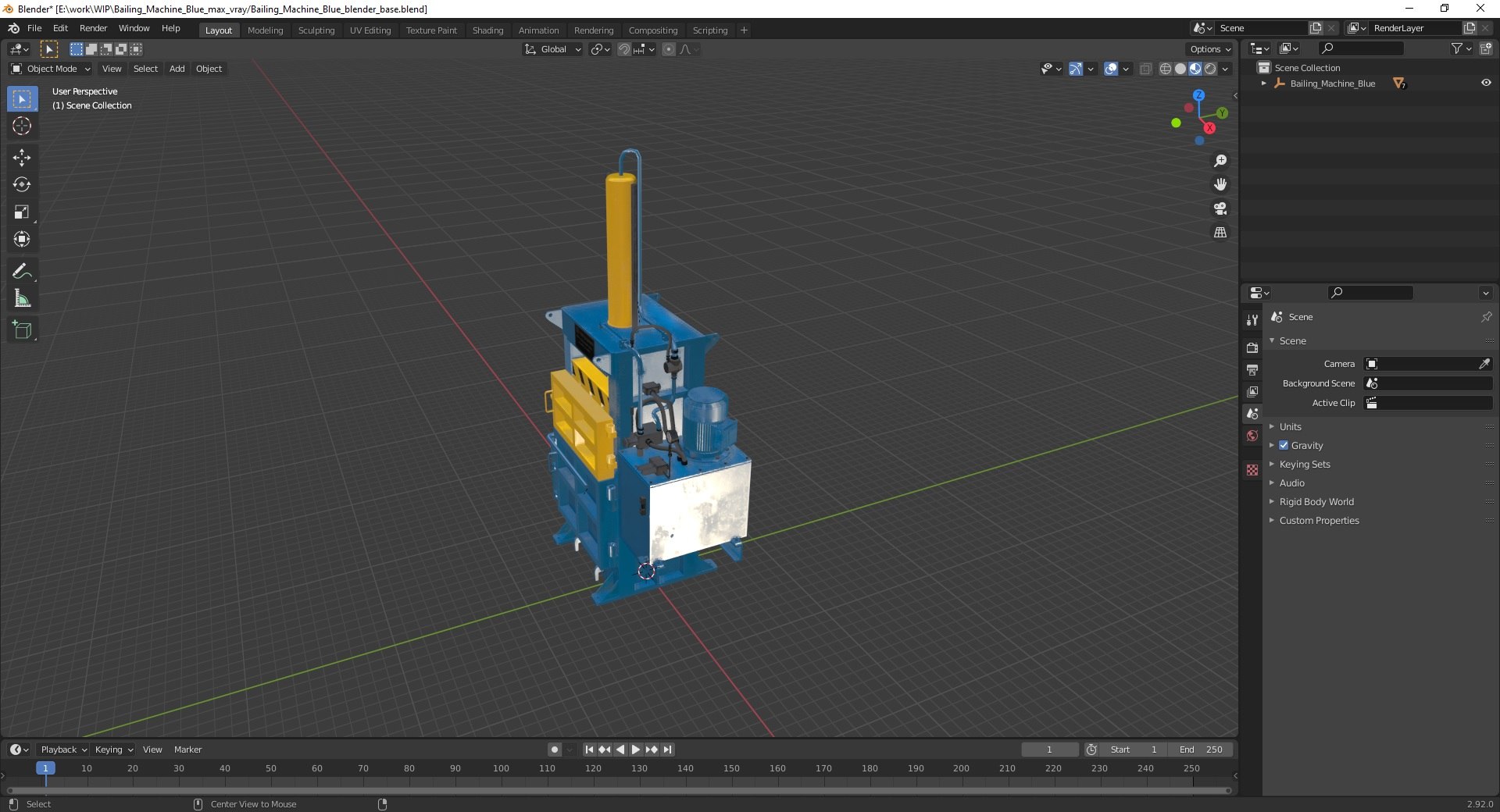The width and height of the screenshot is (1500, 812).
Task: Open the Object Mode dropdown
Action: [x=51, y=69]
